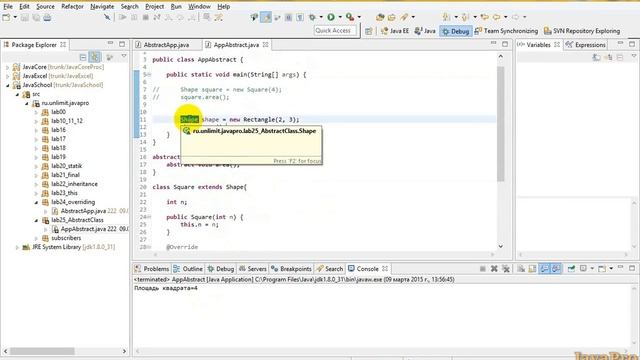640x360 pixels.
Task: Expand the lab20_statik package
Action: click(x=36, y=166)
